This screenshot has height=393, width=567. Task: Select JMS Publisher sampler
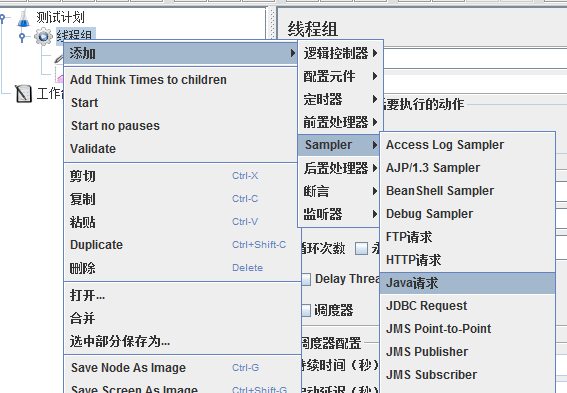click(467, 352)
